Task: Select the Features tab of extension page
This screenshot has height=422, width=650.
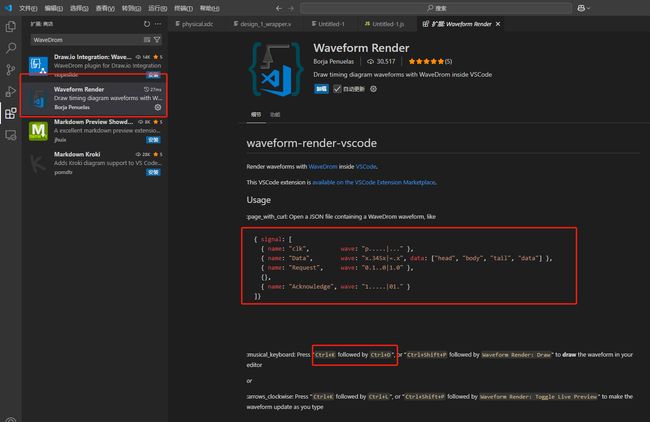Action: click(x=275, y=114)
